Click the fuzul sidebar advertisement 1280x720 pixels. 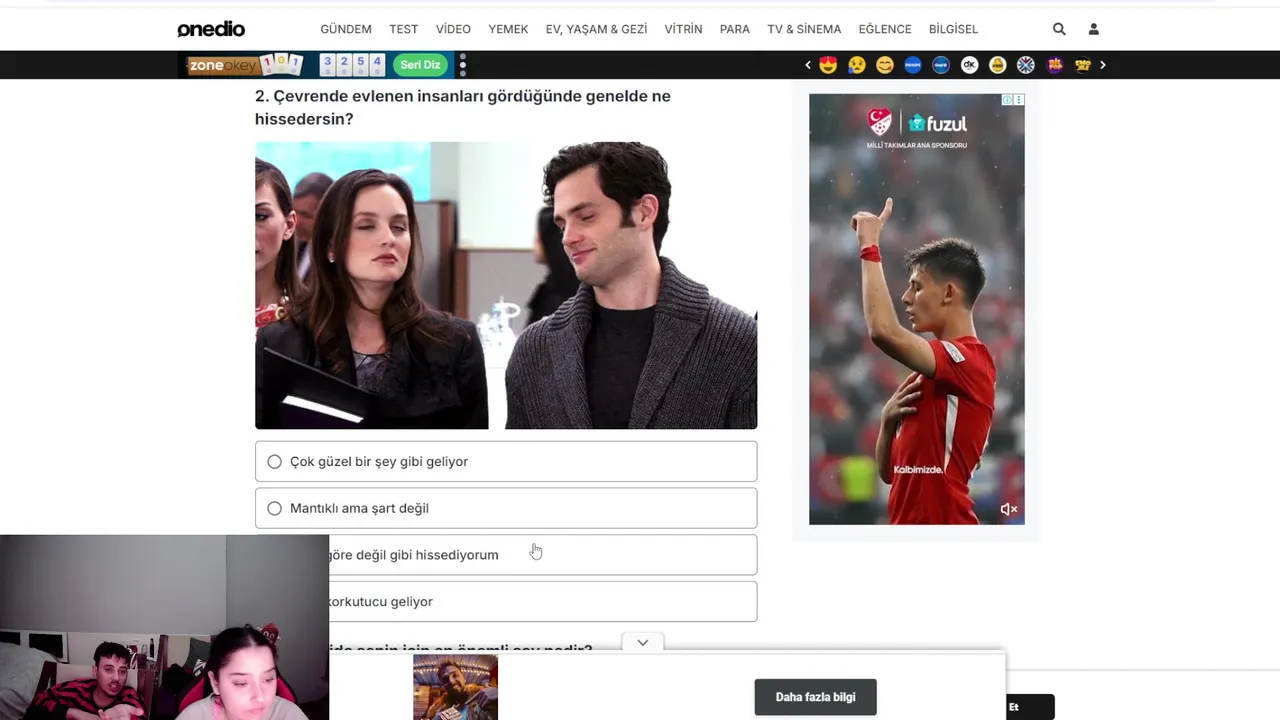pyautogui.click(x=917, y=309)
